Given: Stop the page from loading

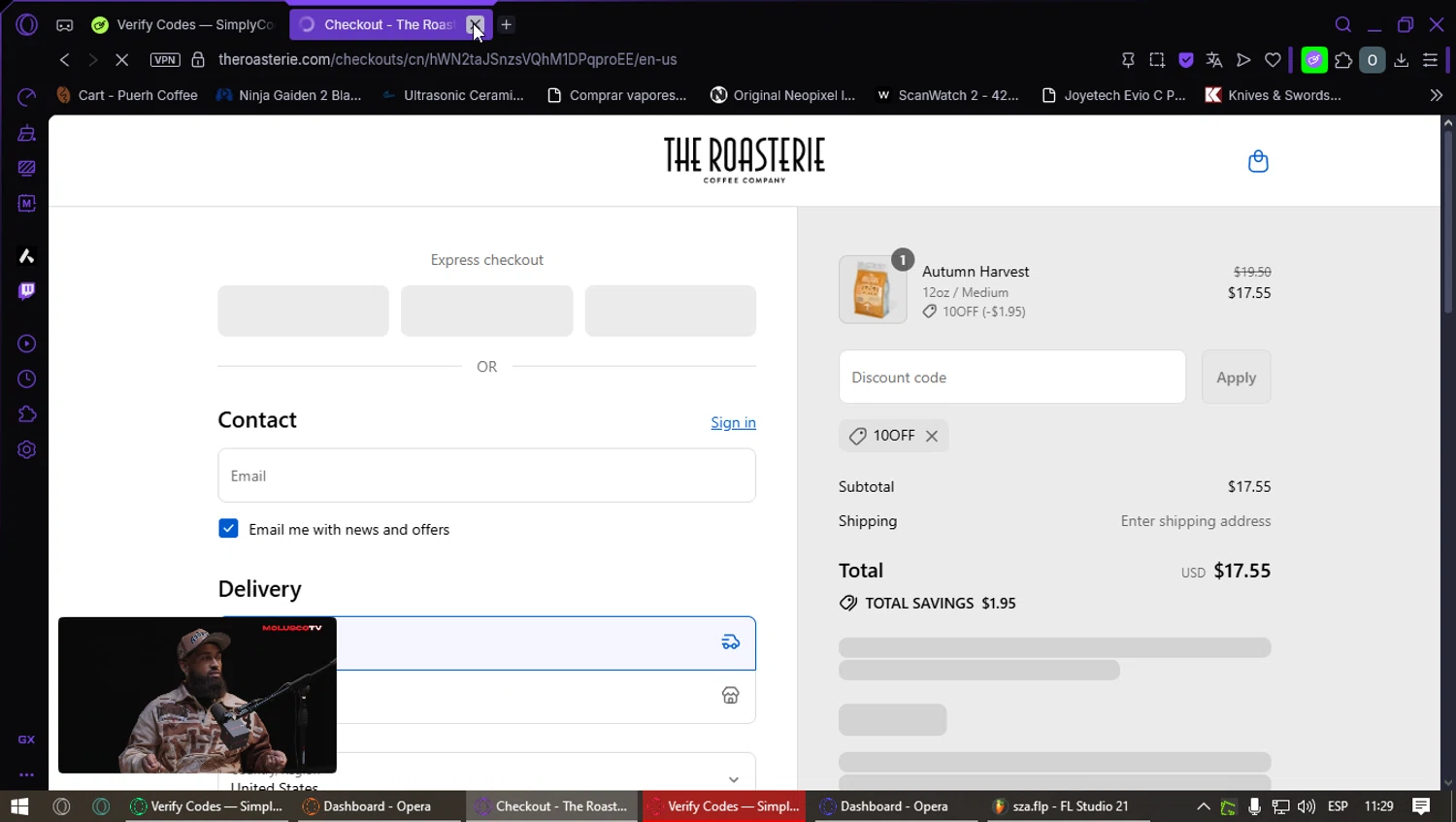Looking at the screenshot, I should coord(121,59).
